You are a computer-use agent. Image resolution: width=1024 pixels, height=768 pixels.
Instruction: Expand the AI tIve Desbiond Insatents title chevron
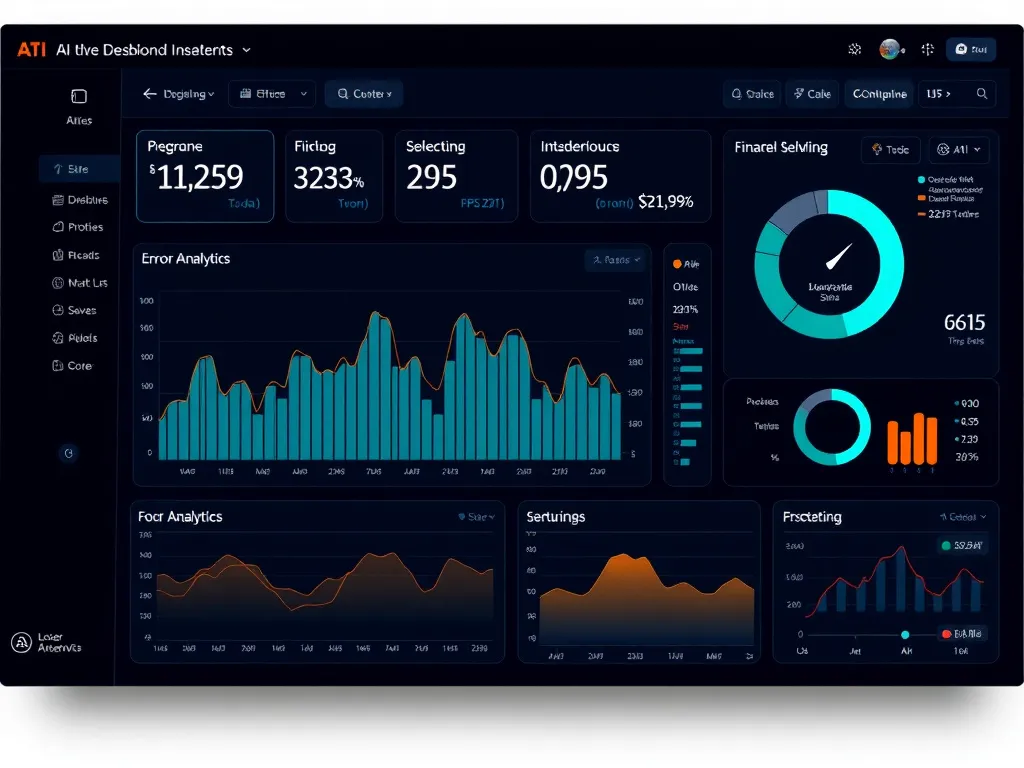[246, 50]
